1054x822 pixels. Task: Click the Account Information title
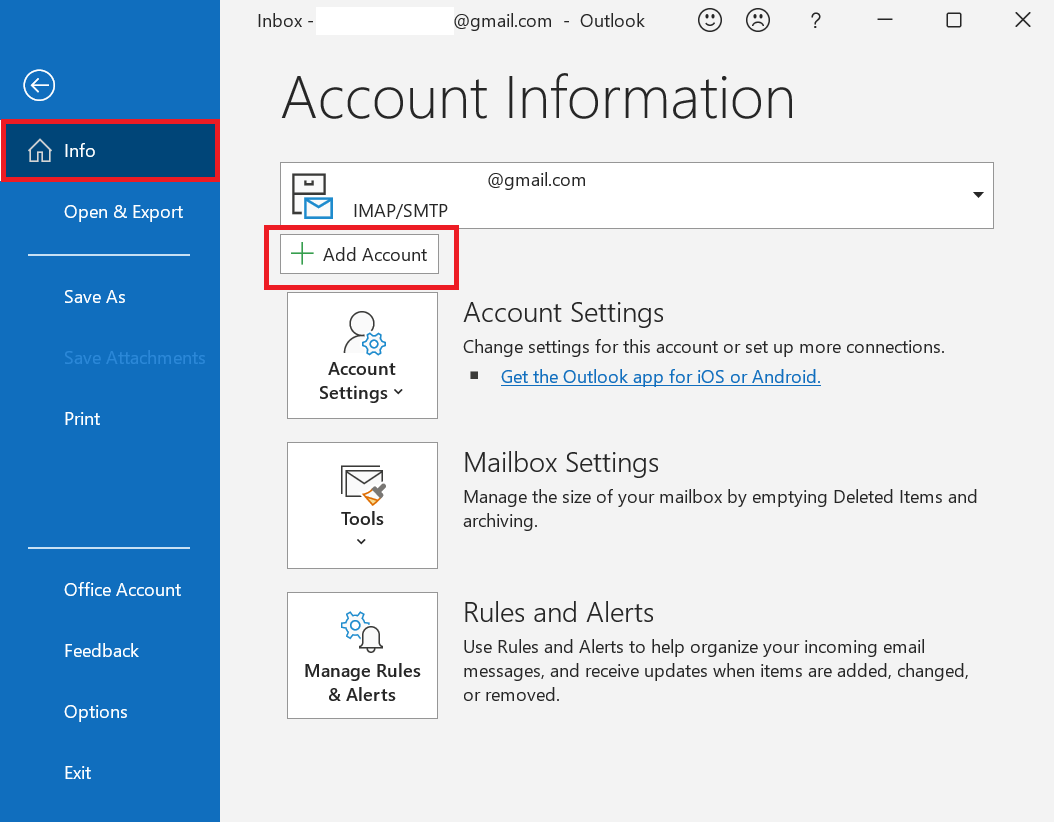click(x=538, y=98)
